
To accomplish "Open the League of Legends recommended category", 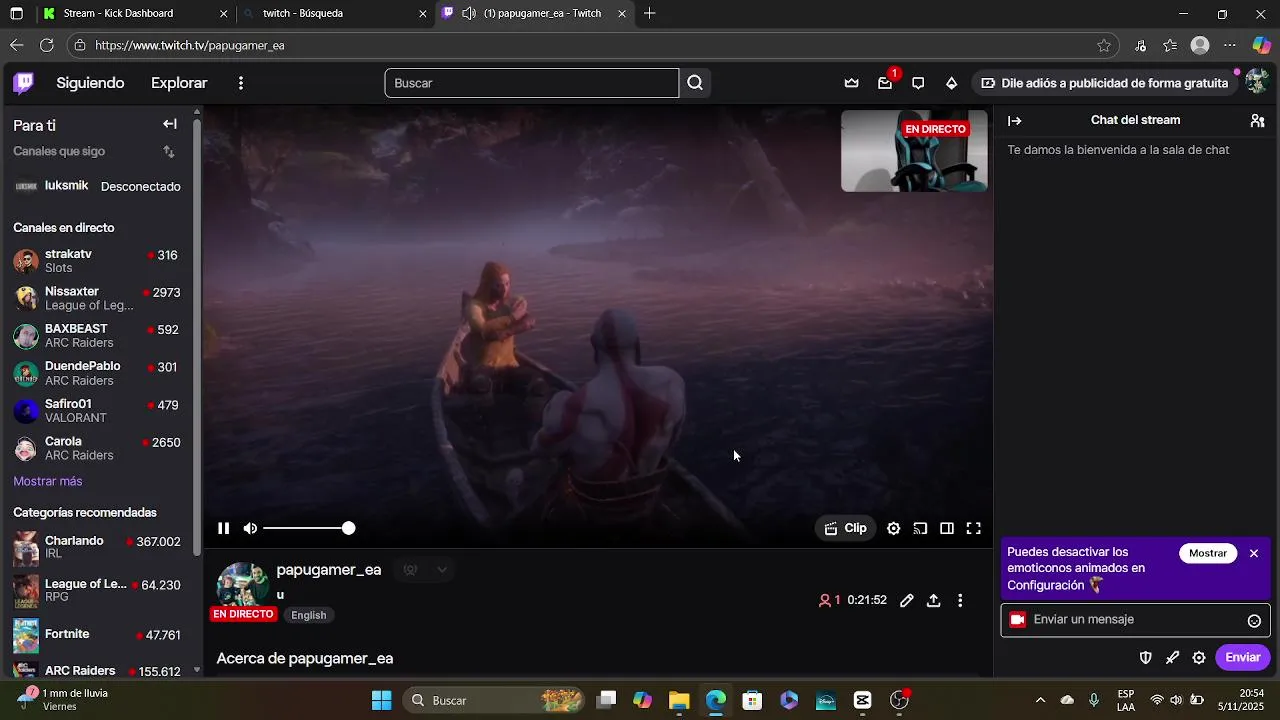I will (x=98, y=591).
